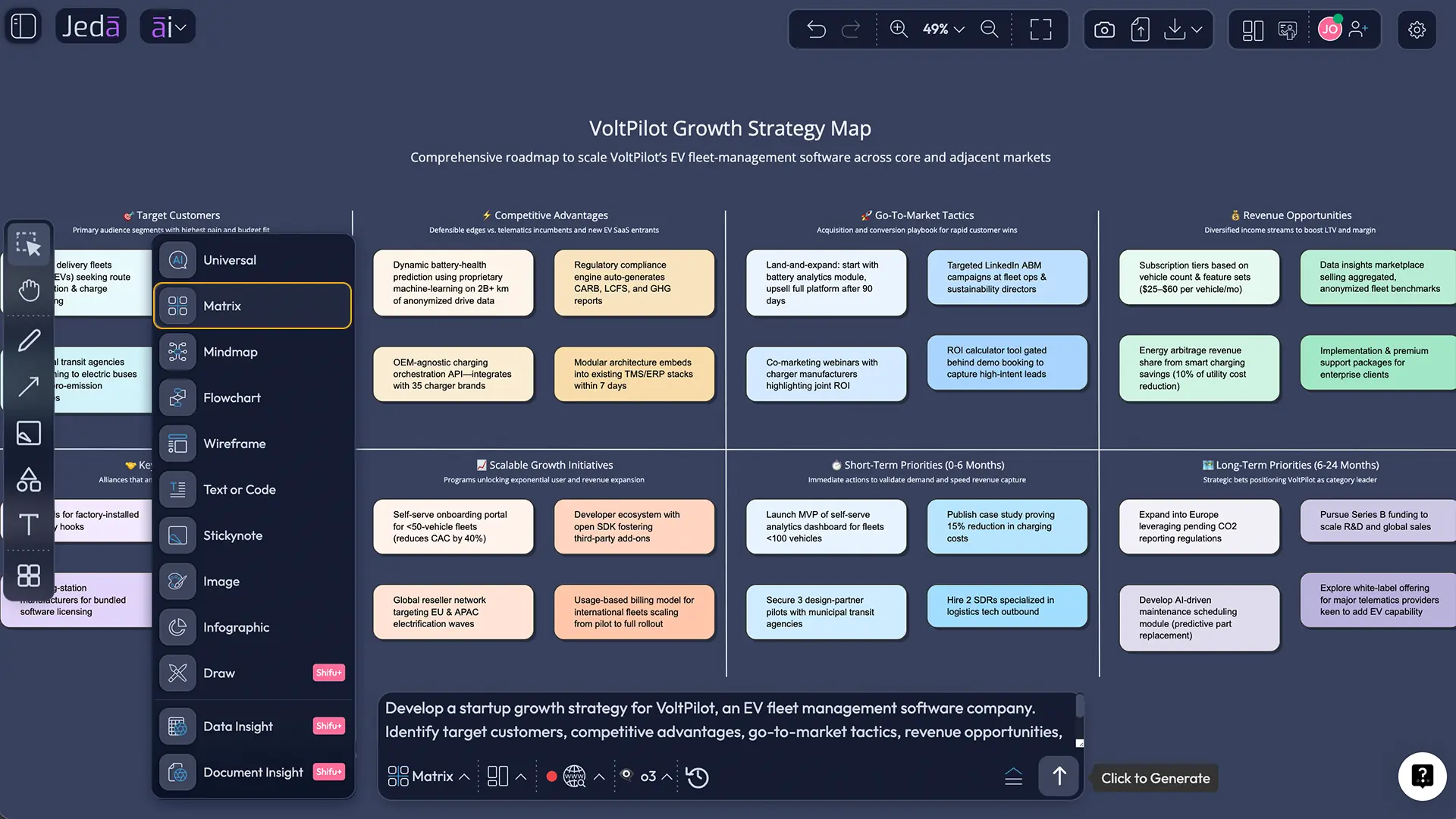
Task: Select the selection pointer tool
Action: tap(29, 244)
